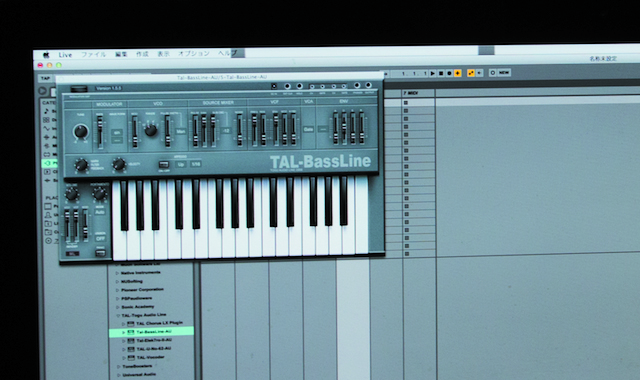Click the Apple menu icon

coord(46,55)
